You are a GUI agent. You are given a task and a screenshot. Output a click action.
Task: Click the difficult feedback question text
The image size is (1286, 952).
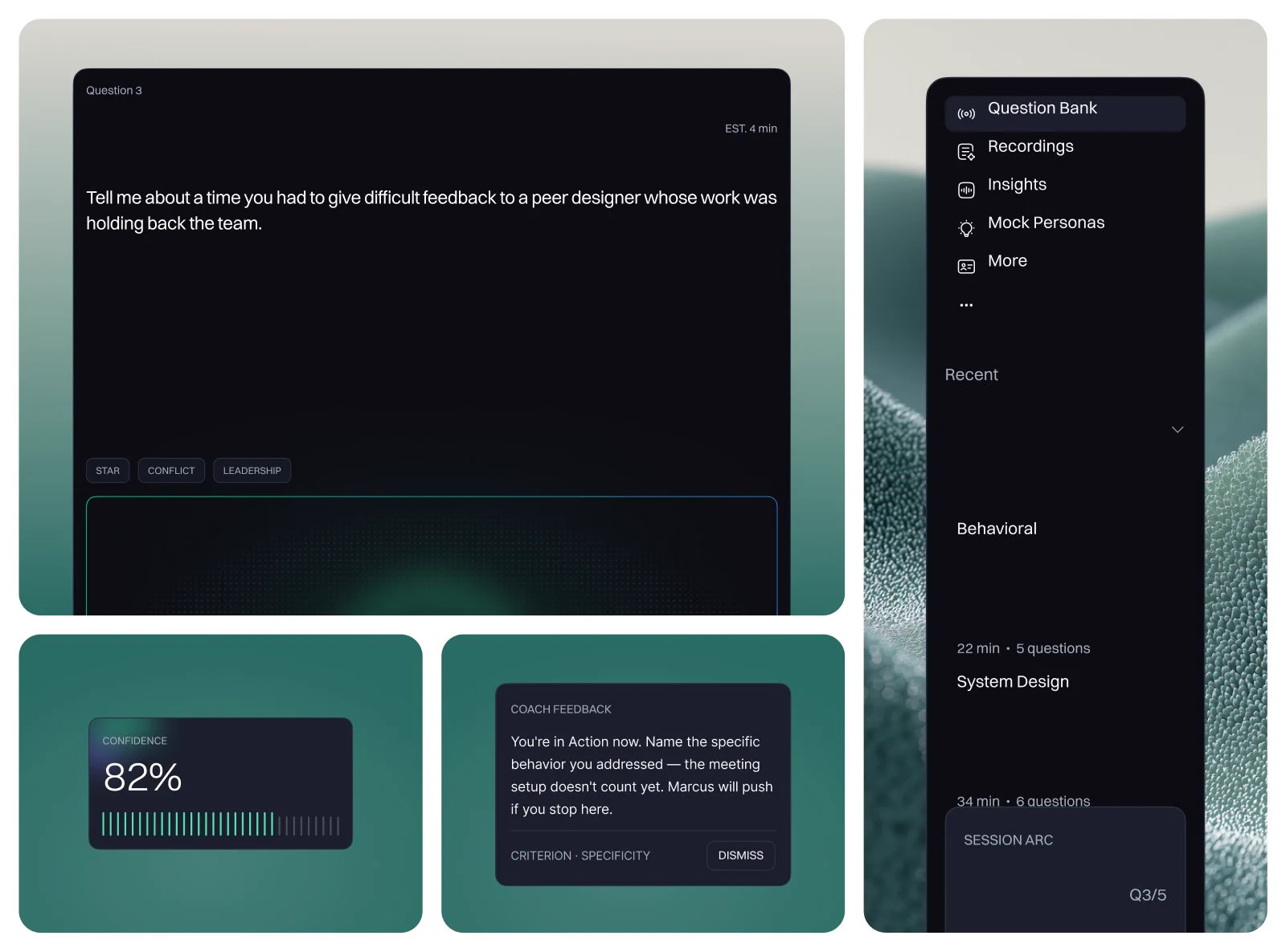[x=432, y=210]
